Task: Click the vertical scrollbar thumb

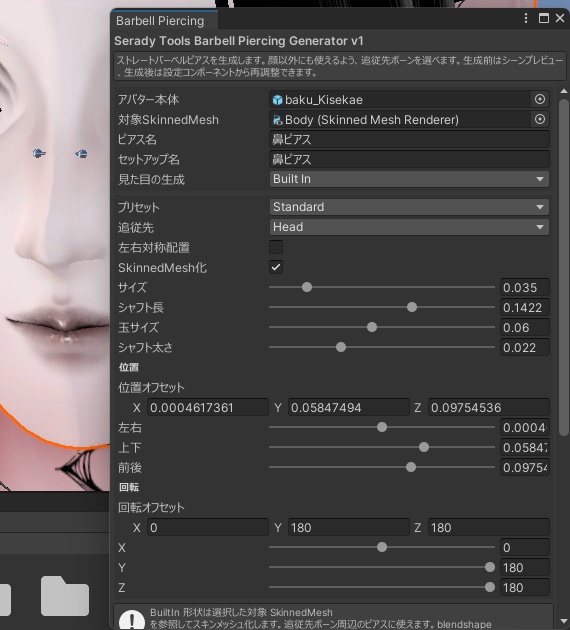Action: pos(564,266)
